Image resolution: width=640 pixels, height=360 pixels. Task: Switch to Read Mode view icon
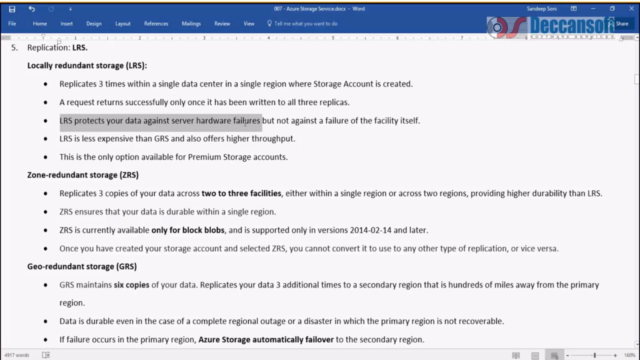tap(516, 356)
